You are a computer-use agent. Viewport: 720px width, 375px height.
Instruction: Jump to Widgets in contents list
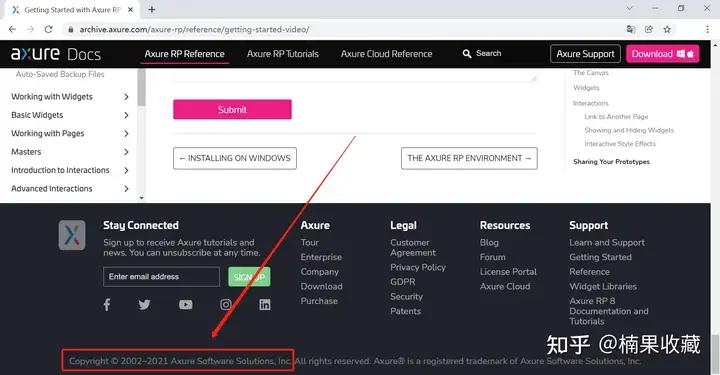[586, 88]
